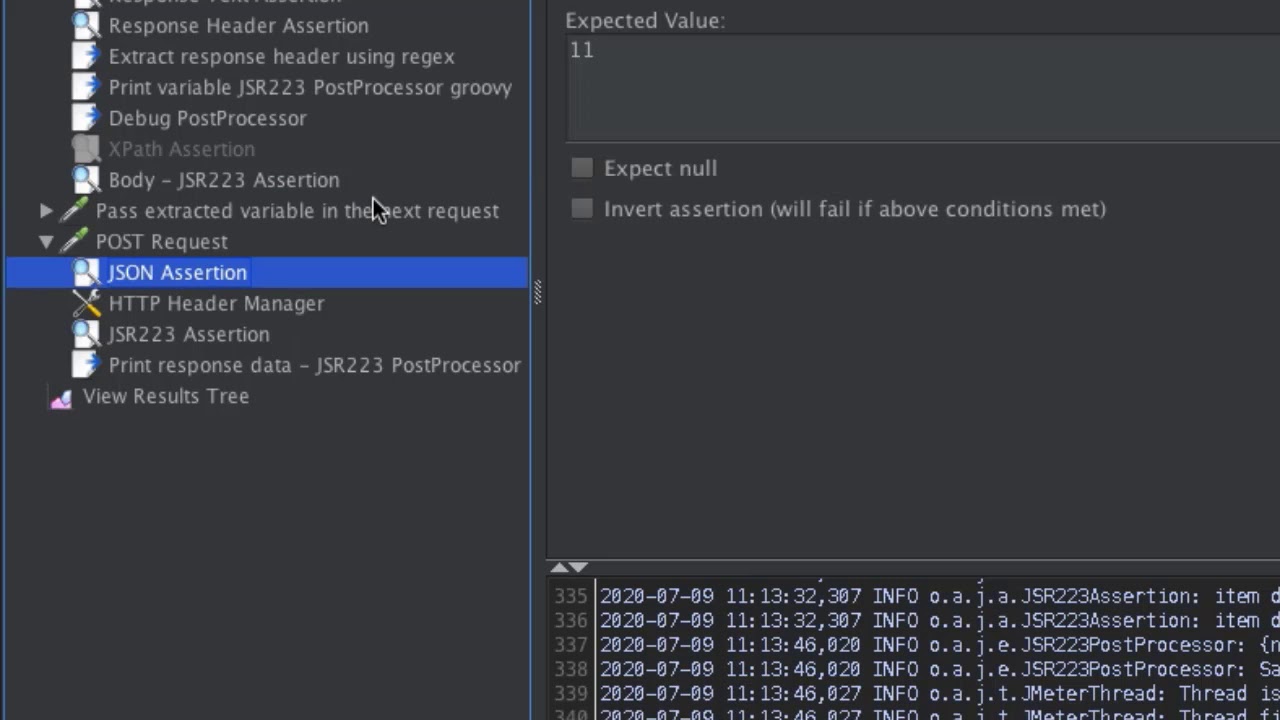This screenshot has height=720, width=1280.
Task: Select Print variable JSR223 PostProcessor groovy
Action: 310,88
